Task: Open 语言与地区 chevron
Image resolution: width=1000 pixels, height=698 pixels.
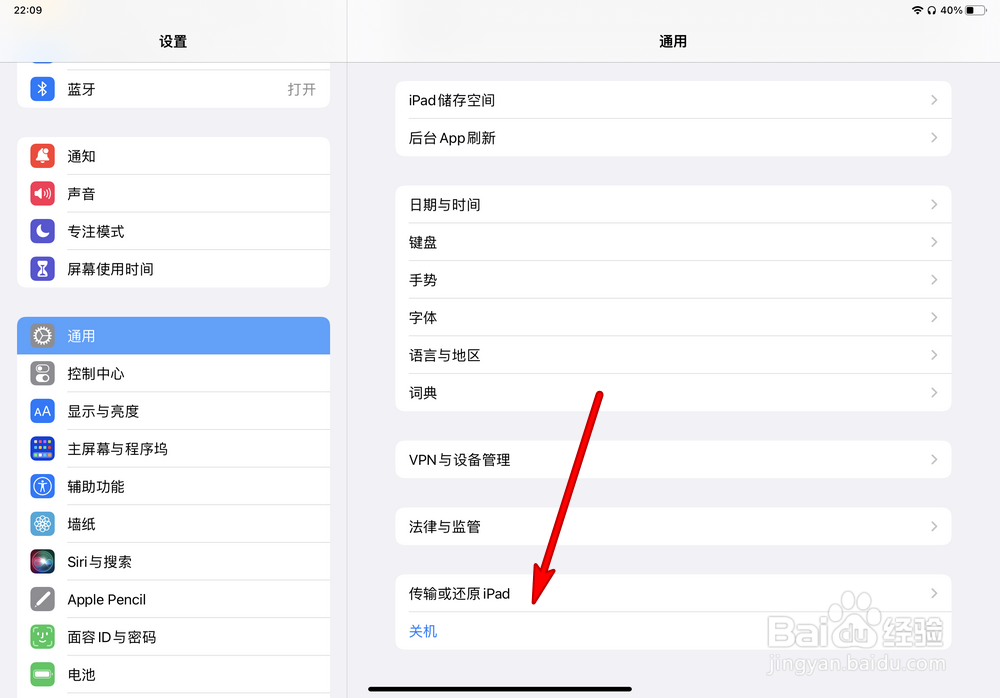Action: tap(934, 355)
